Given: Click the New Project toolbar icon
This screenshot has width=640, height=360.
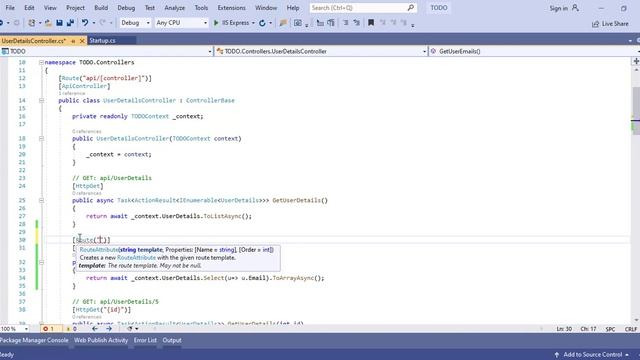Looking at the screenshot, I should [x=31, y=23].
